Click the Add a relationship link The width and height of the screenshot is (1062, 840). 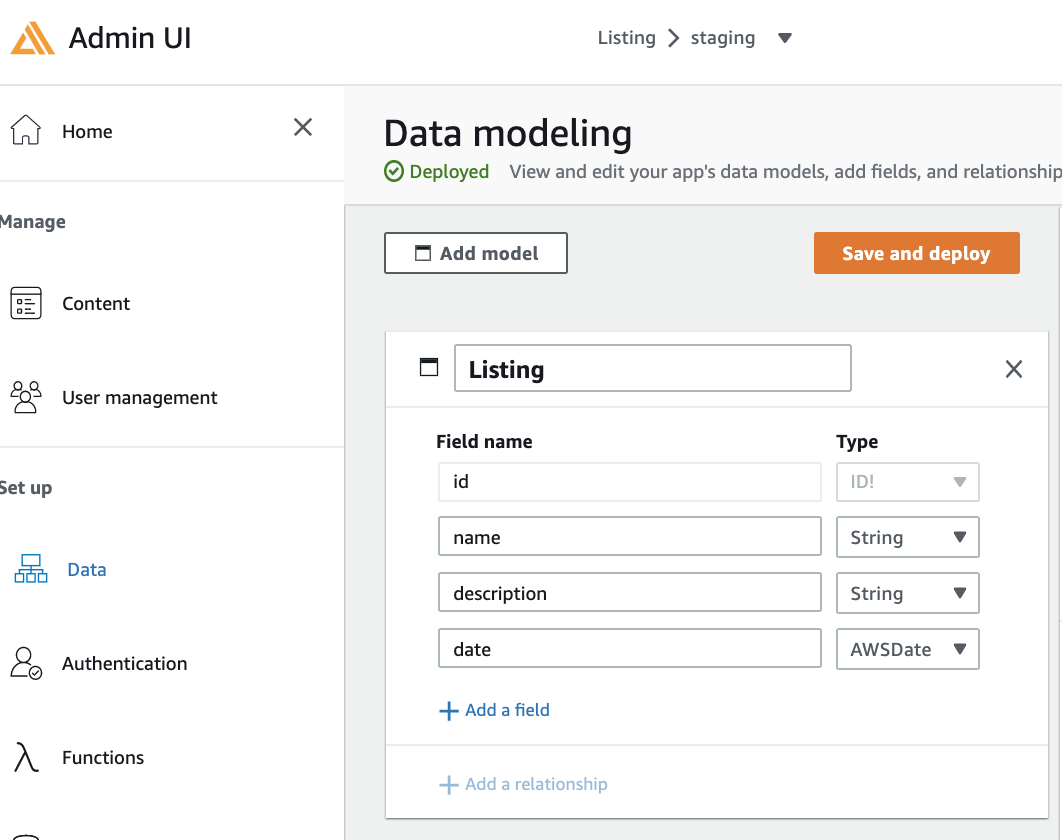[535, 784]
